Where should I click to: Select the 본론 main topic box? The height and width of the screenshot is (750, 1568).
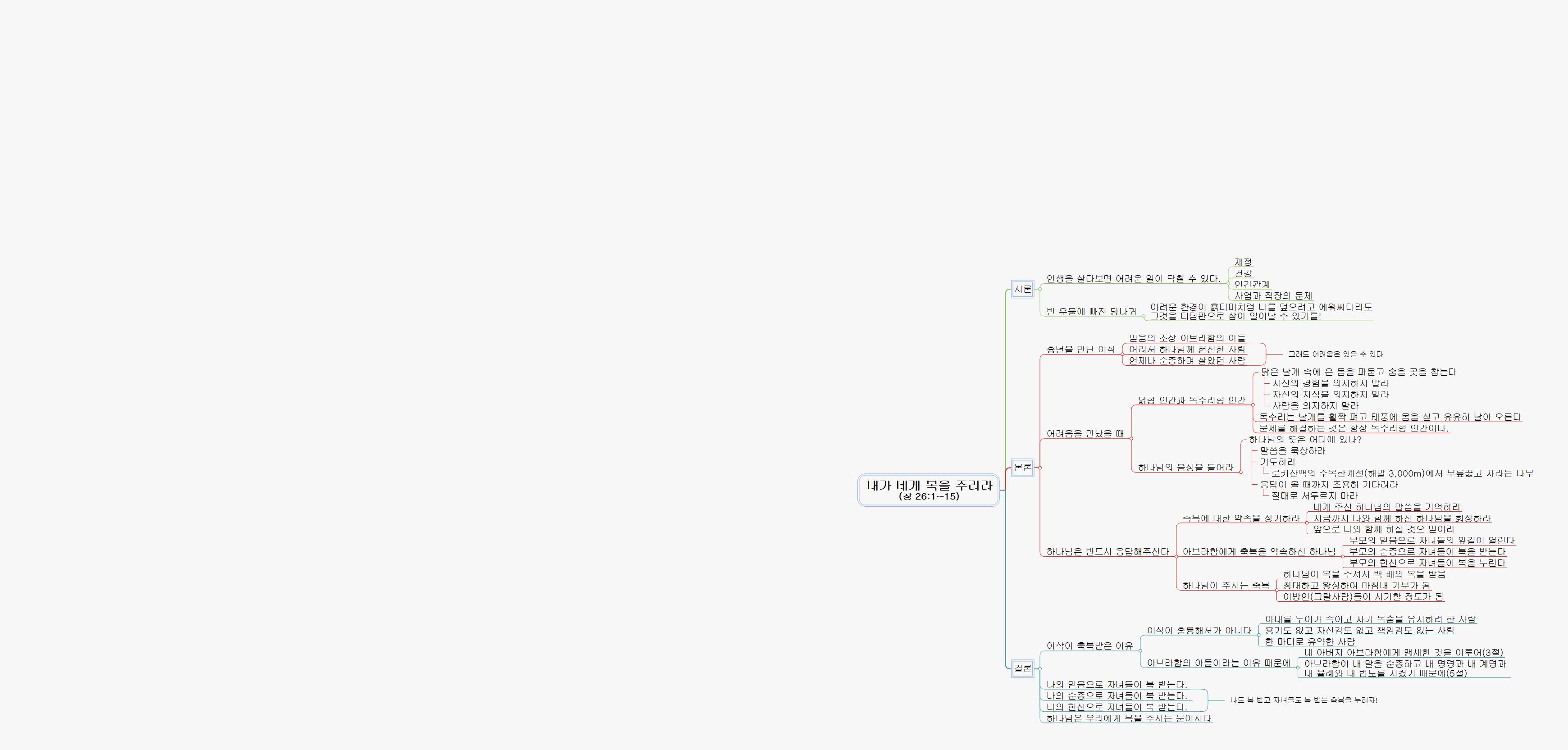coord(1023,468)
